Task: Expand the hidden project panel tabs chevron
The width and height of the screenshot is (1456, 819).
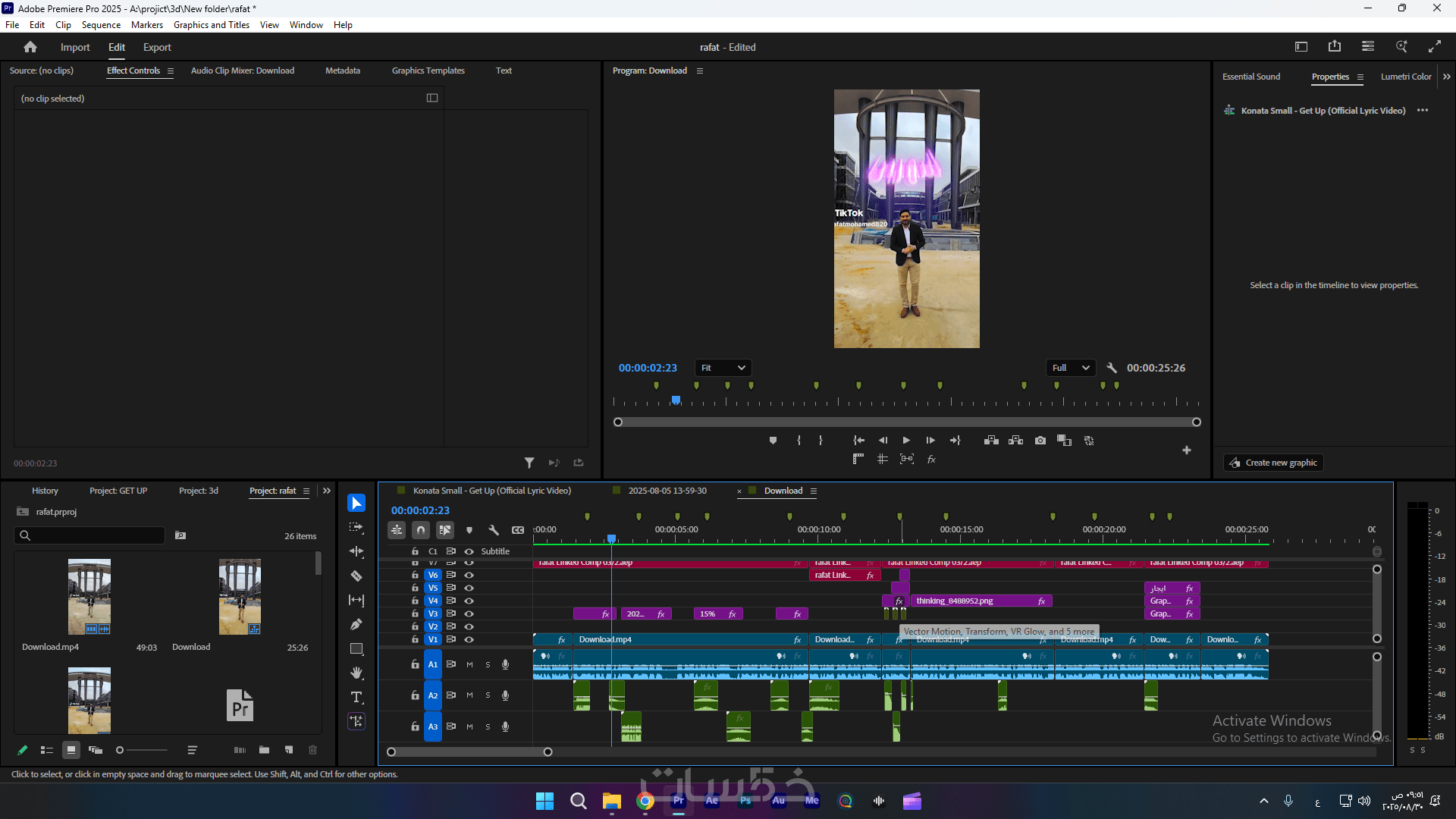Action: point(327,491)
